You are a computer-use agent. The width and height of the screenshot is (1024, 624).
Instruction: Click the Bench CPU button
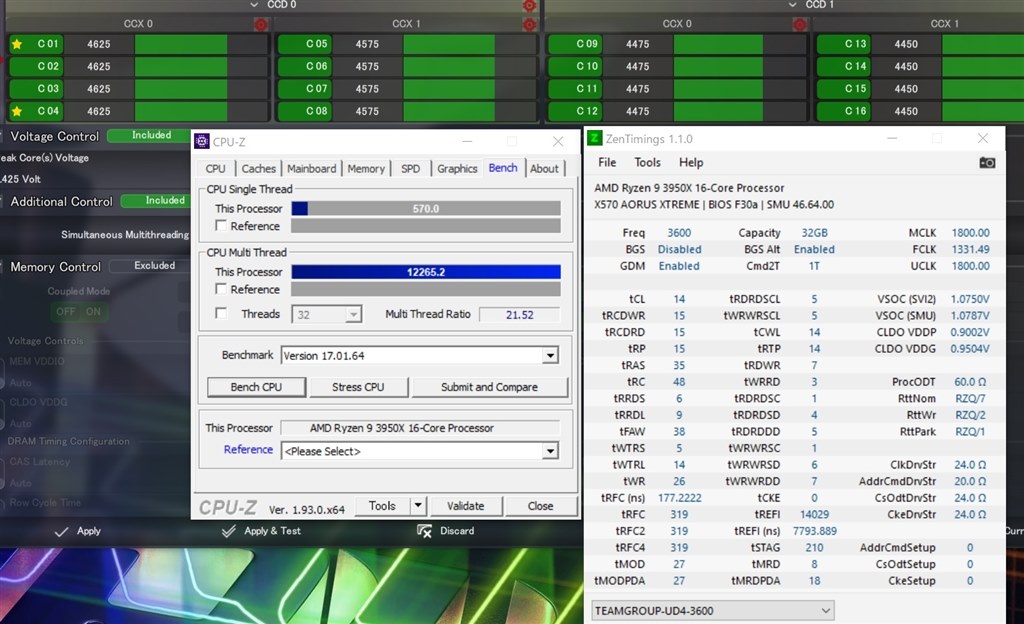(x=256, y=387)
